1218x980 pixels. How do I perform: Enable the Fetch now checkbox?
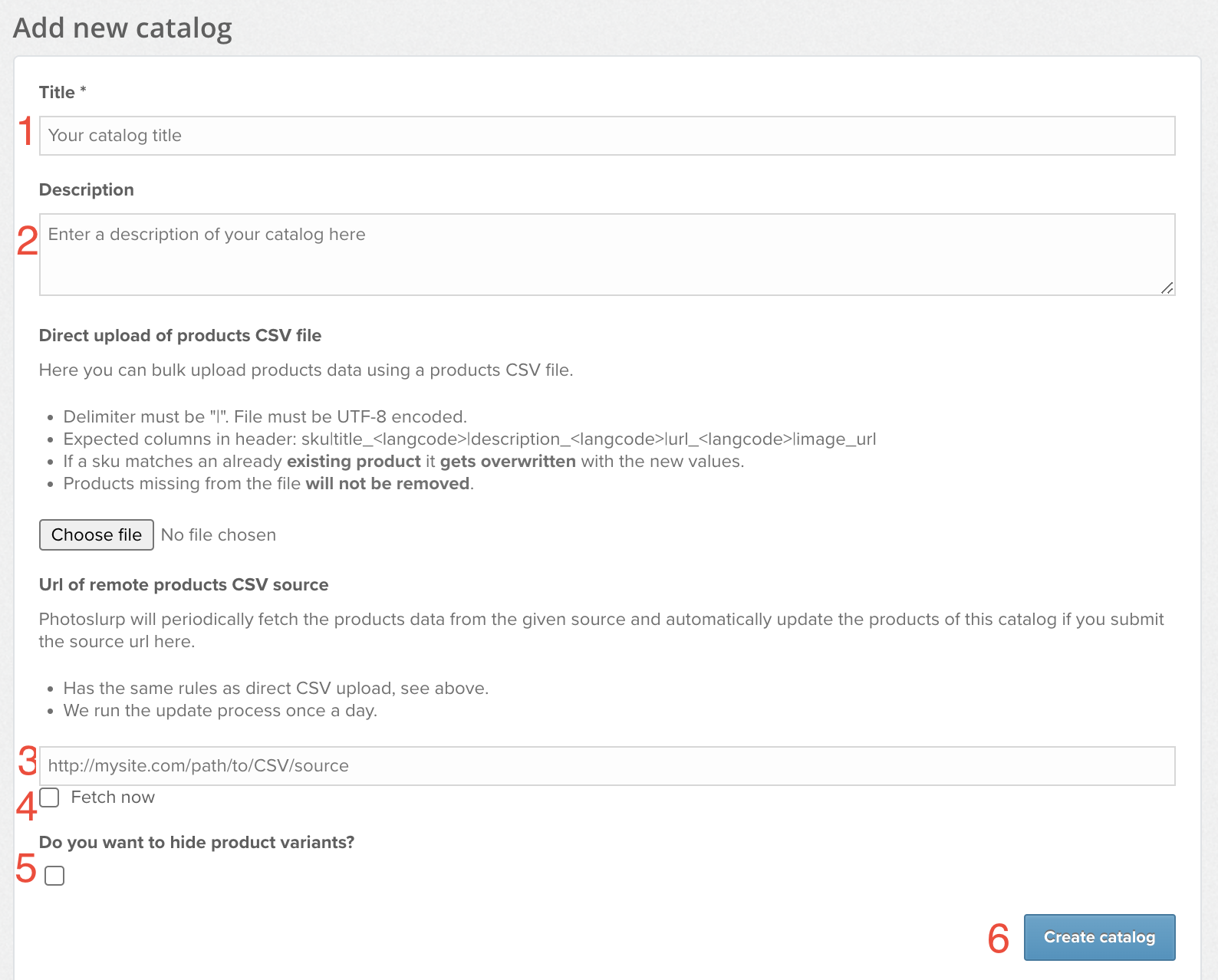[49, 797]
